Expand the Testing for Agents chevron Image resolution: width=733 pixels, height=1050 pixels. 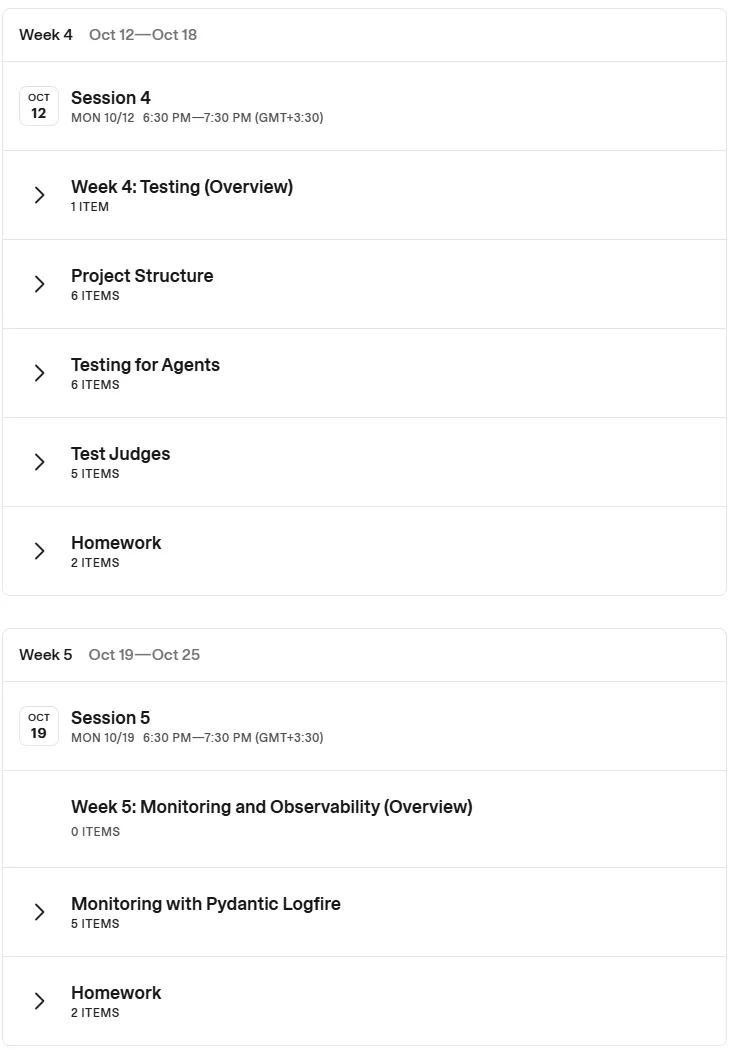[39, 373]
